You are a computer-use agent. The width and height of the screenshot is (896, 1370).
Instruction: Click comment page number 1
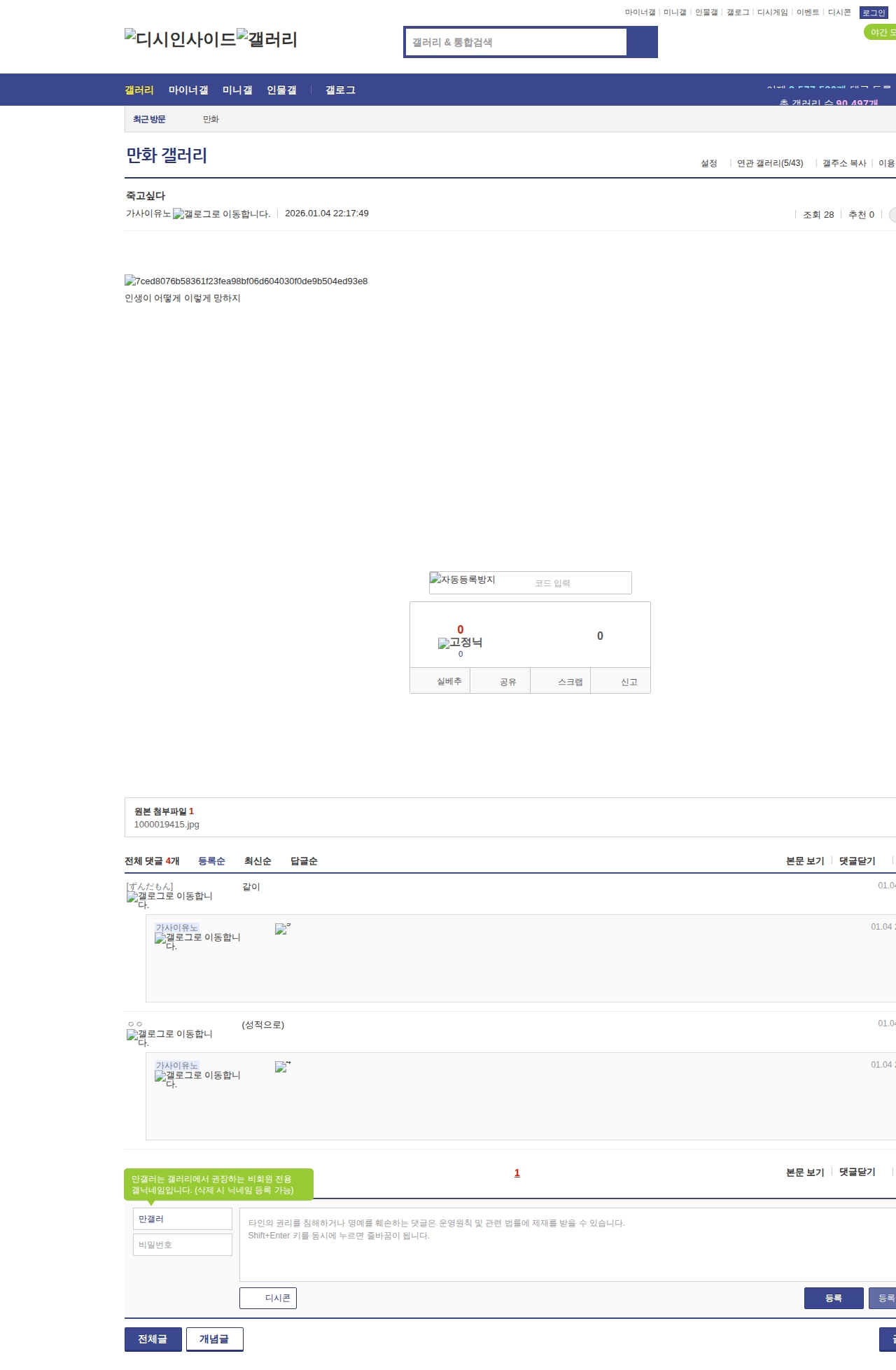click(517, 1173)
